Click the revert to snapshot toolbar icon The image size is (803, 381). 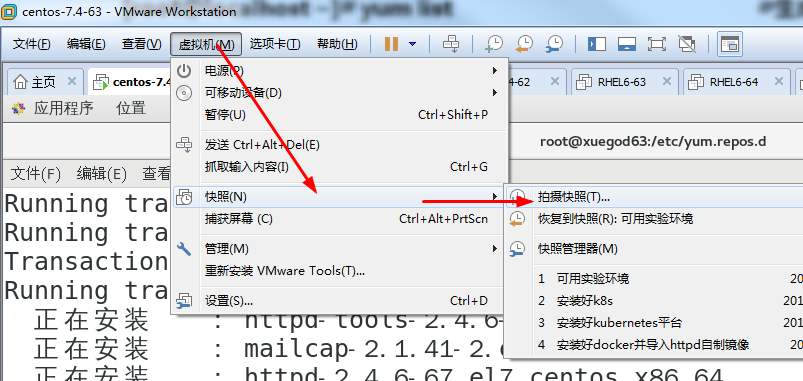click(524, 44)
